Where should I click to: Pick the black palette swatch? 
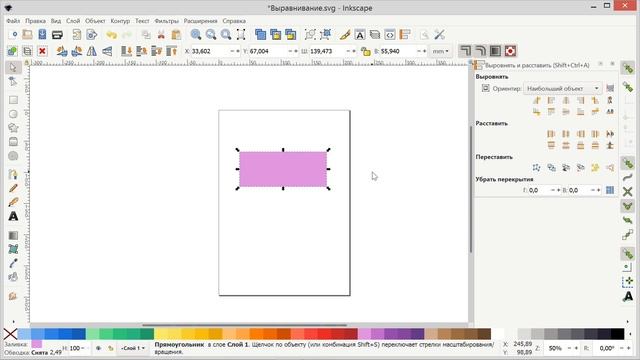click(x=618, y=334)
